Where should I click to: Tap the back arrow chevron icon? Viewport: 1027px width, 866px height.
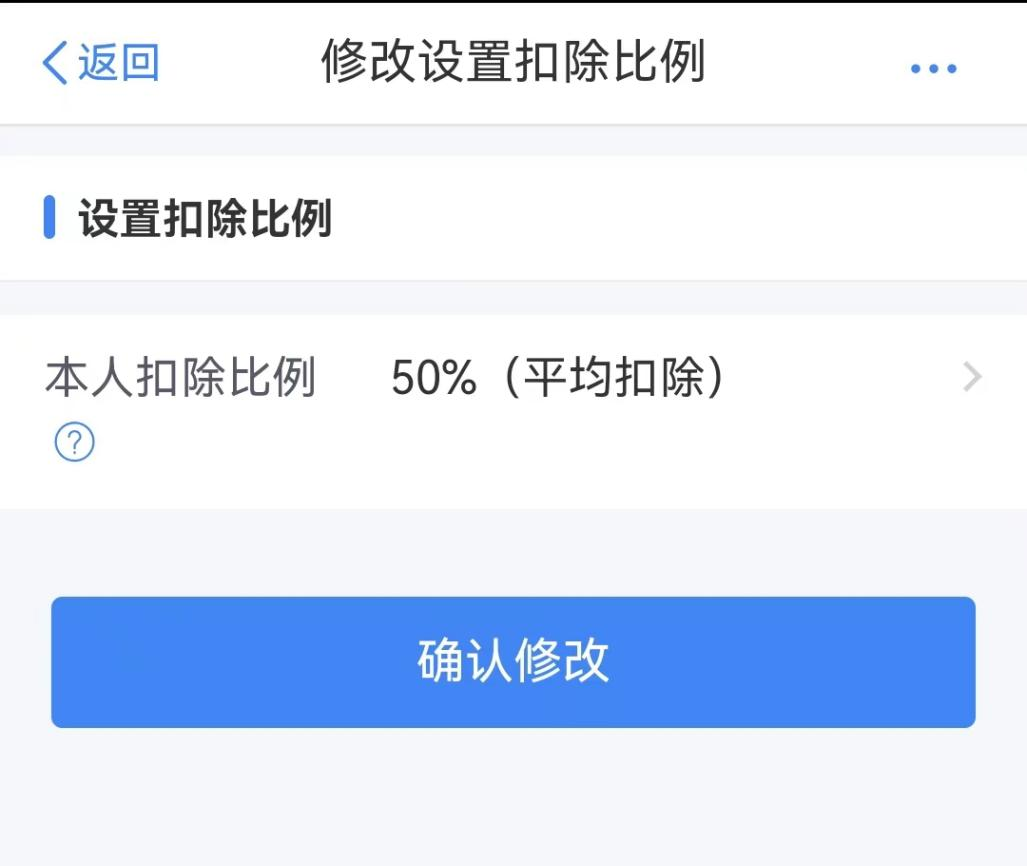tap(54, 63)
